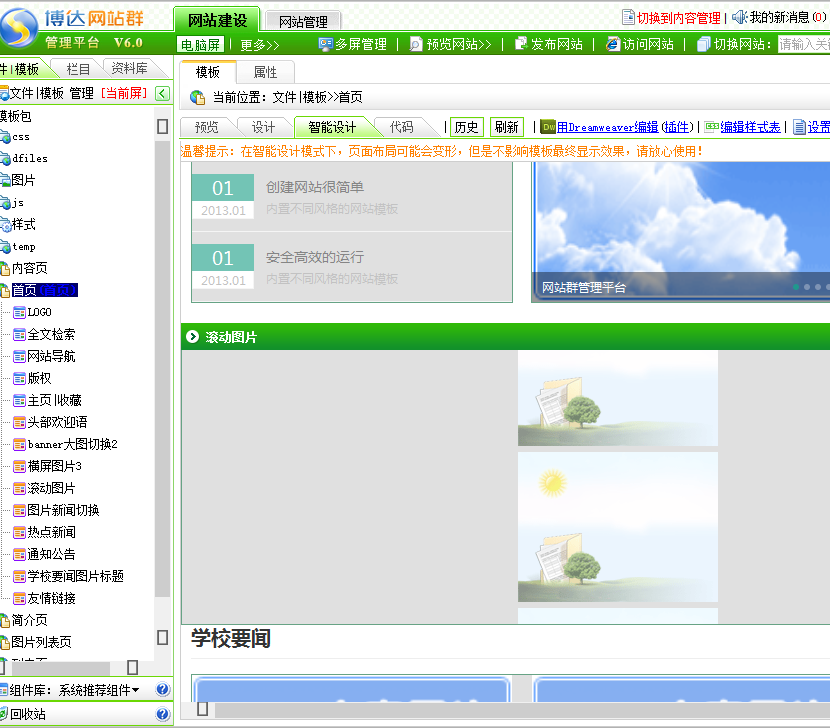Expand the 更多>> menu
Screen dimensions: 830x728
tap(260, 45)
